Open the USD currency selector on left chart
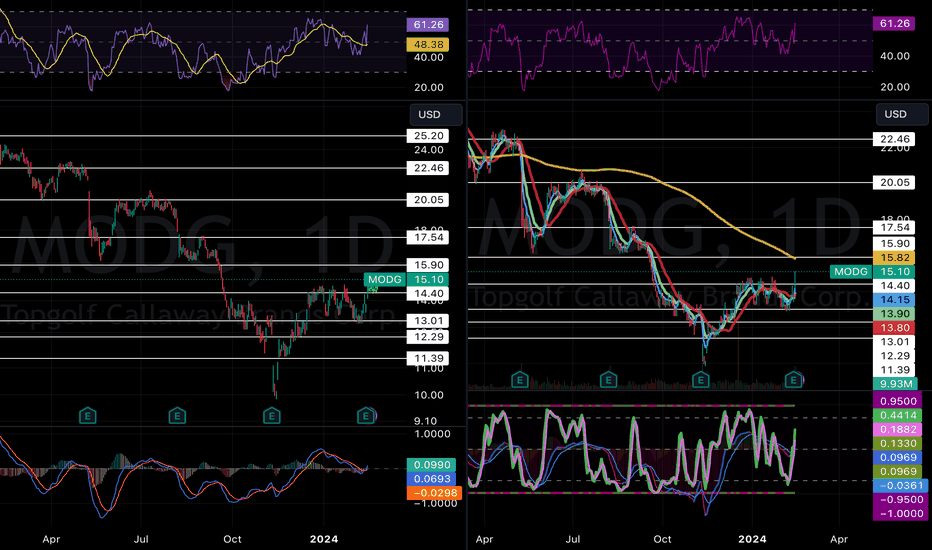The width and height of the screenshot is (932, 550). [436, 115]
